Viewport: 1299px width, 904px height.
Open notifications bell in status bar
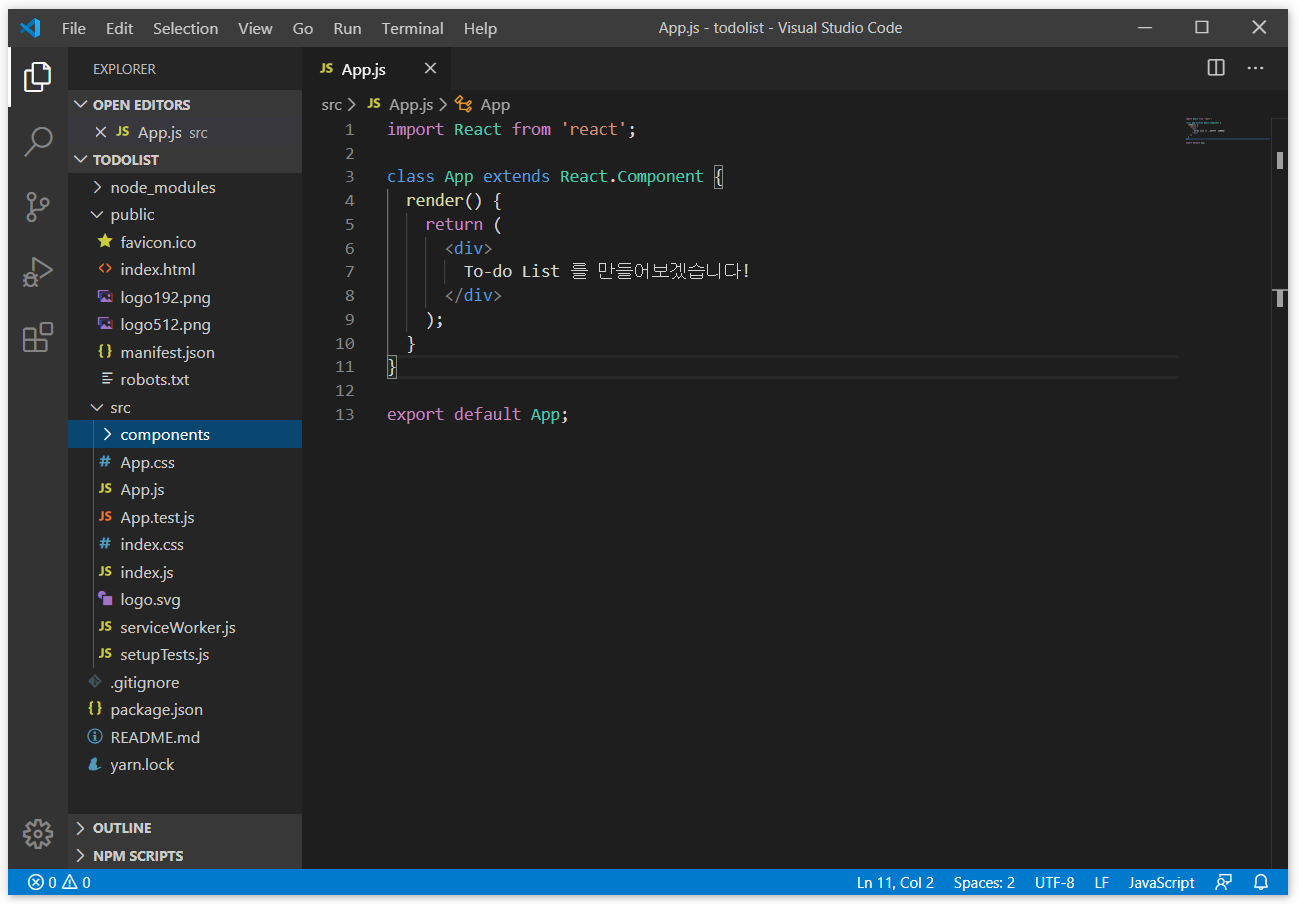1261,883
